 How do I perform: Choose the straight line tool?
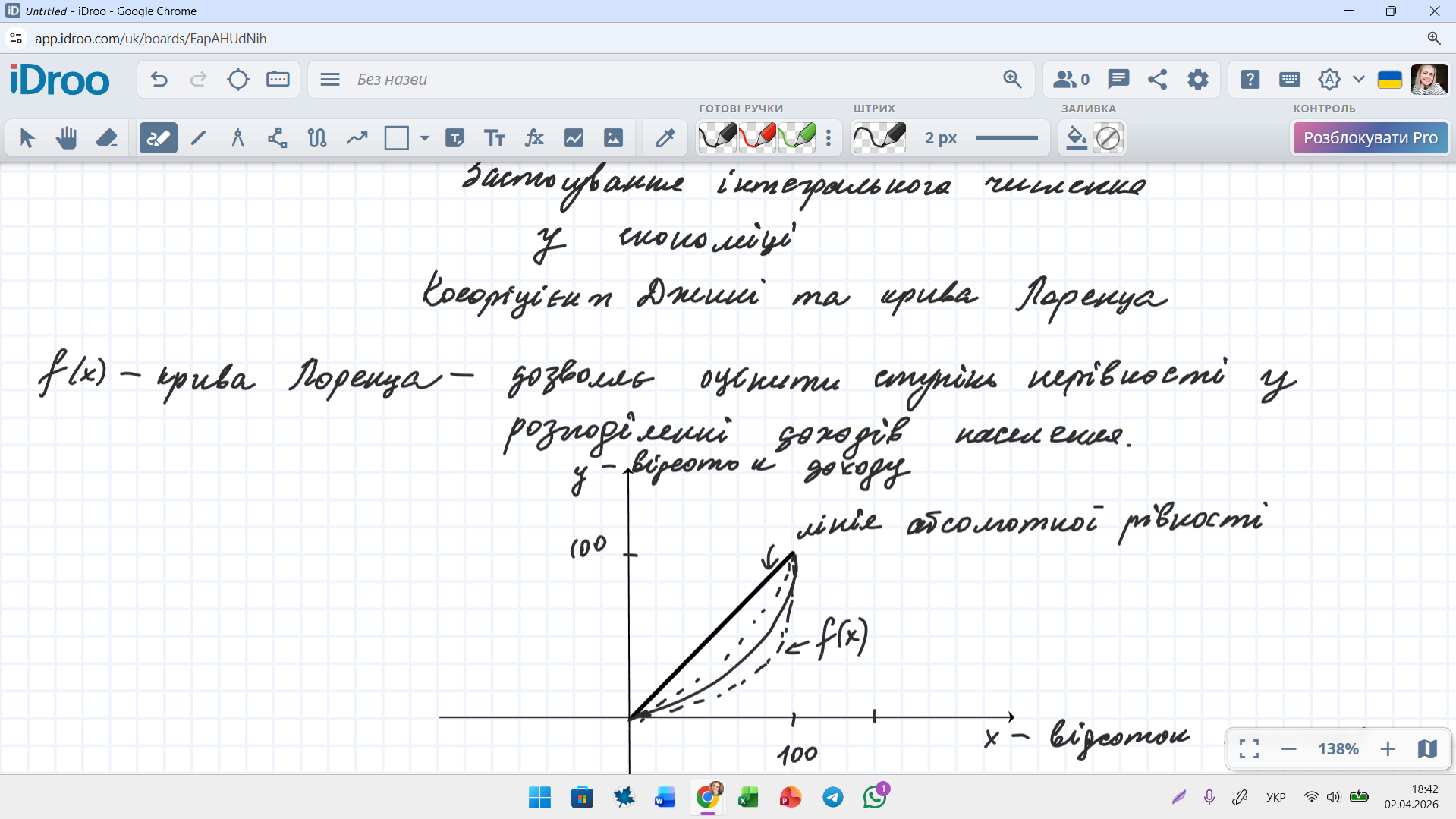pyautogui.click(x=199, y=138)
